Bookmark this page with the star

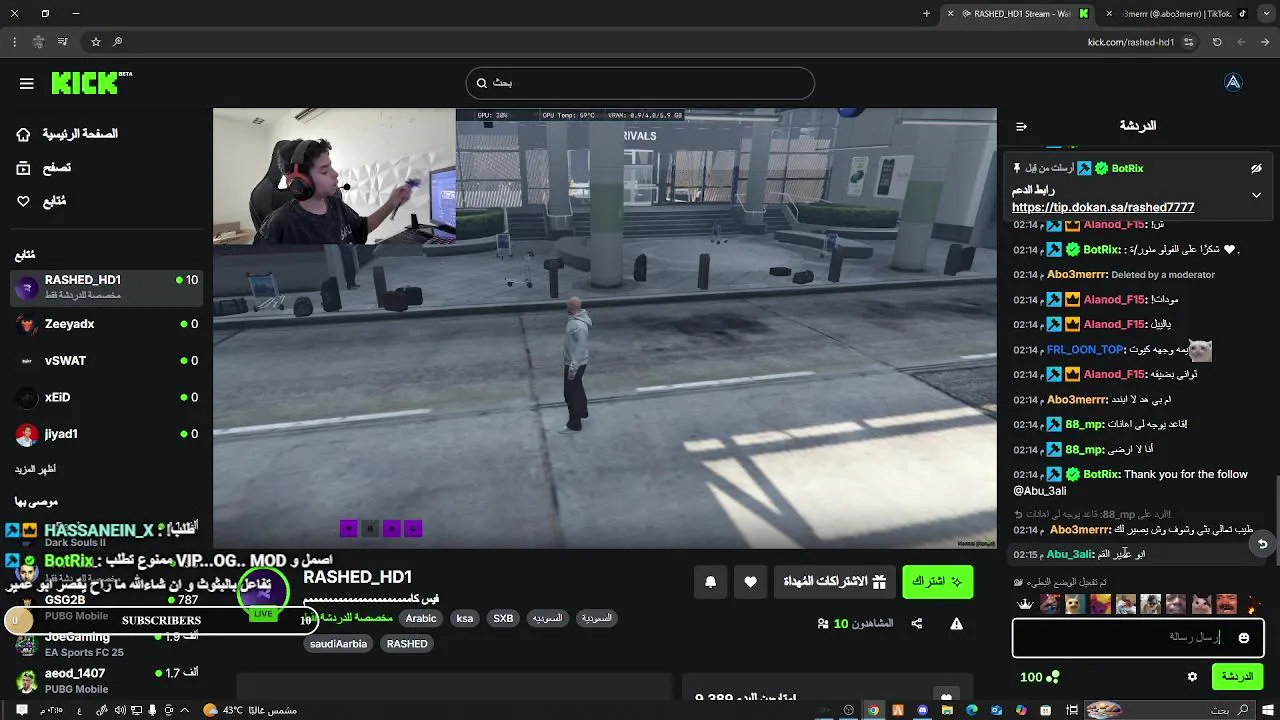(96, 42)
